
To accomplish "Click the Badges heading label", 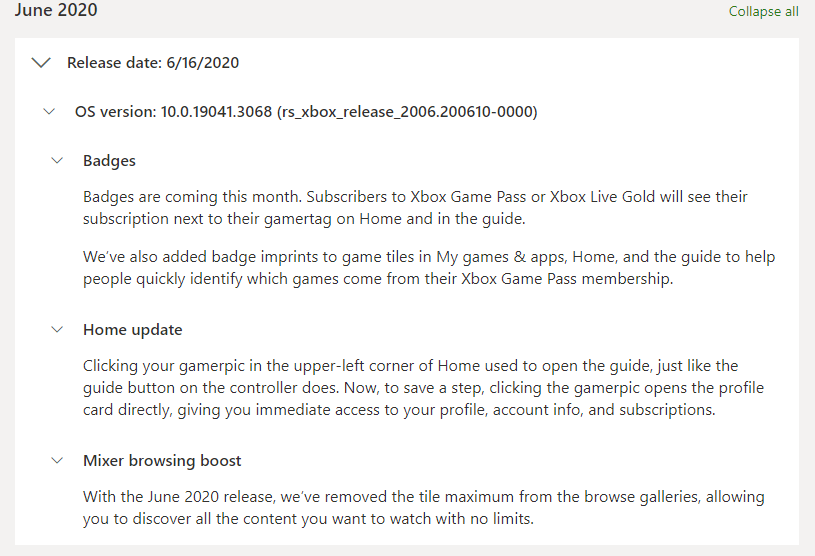I will tap(109, 161).
